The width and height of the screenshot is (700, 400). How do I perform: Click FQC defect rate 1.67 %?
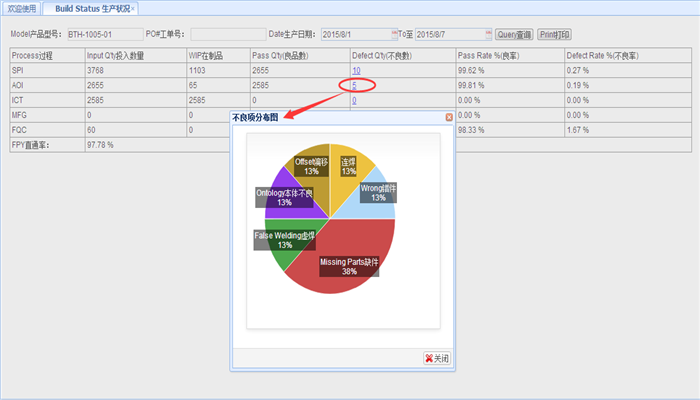[578, 130]
